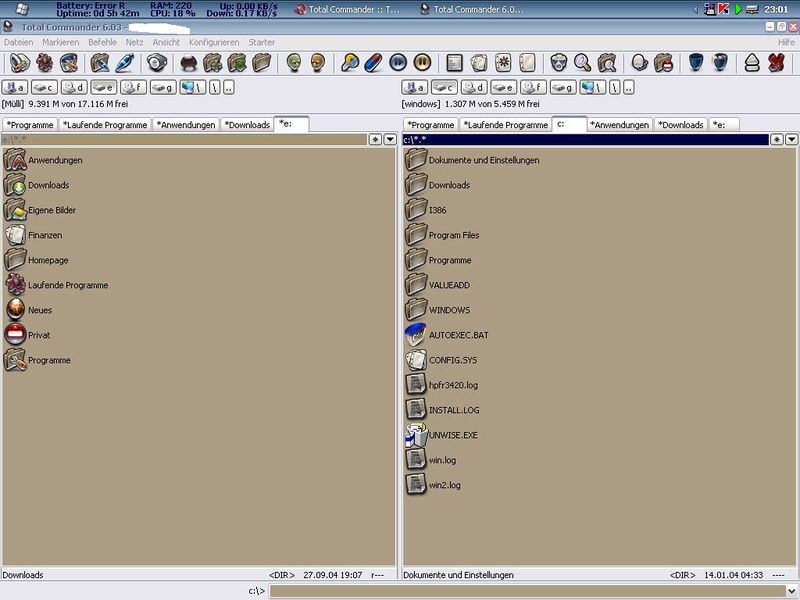The width and height of the screenshot is (800, 600).
Task: Open the Hilfe menu
Action: click(x=786, y=42)
